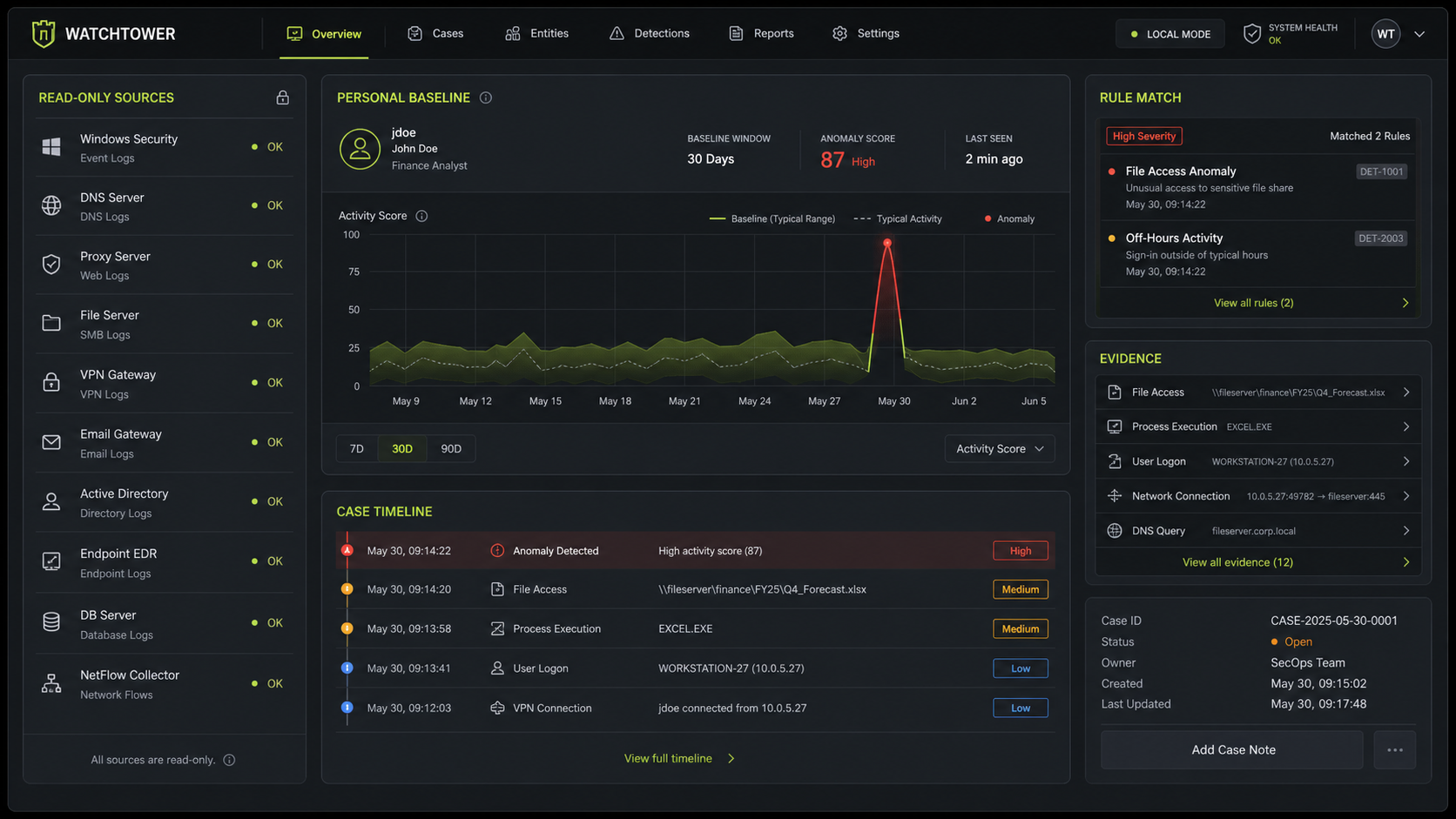Click the jdoe user avatar icon
Viewport: 1456px width, 819px height.
point(360,149)
